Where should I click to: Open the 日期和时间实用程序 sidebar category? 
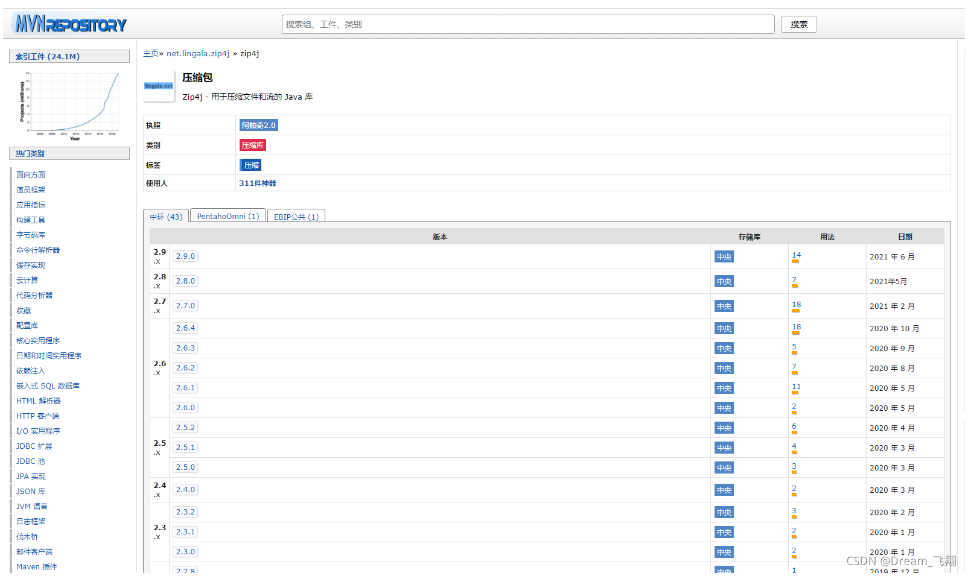(49, 356)
